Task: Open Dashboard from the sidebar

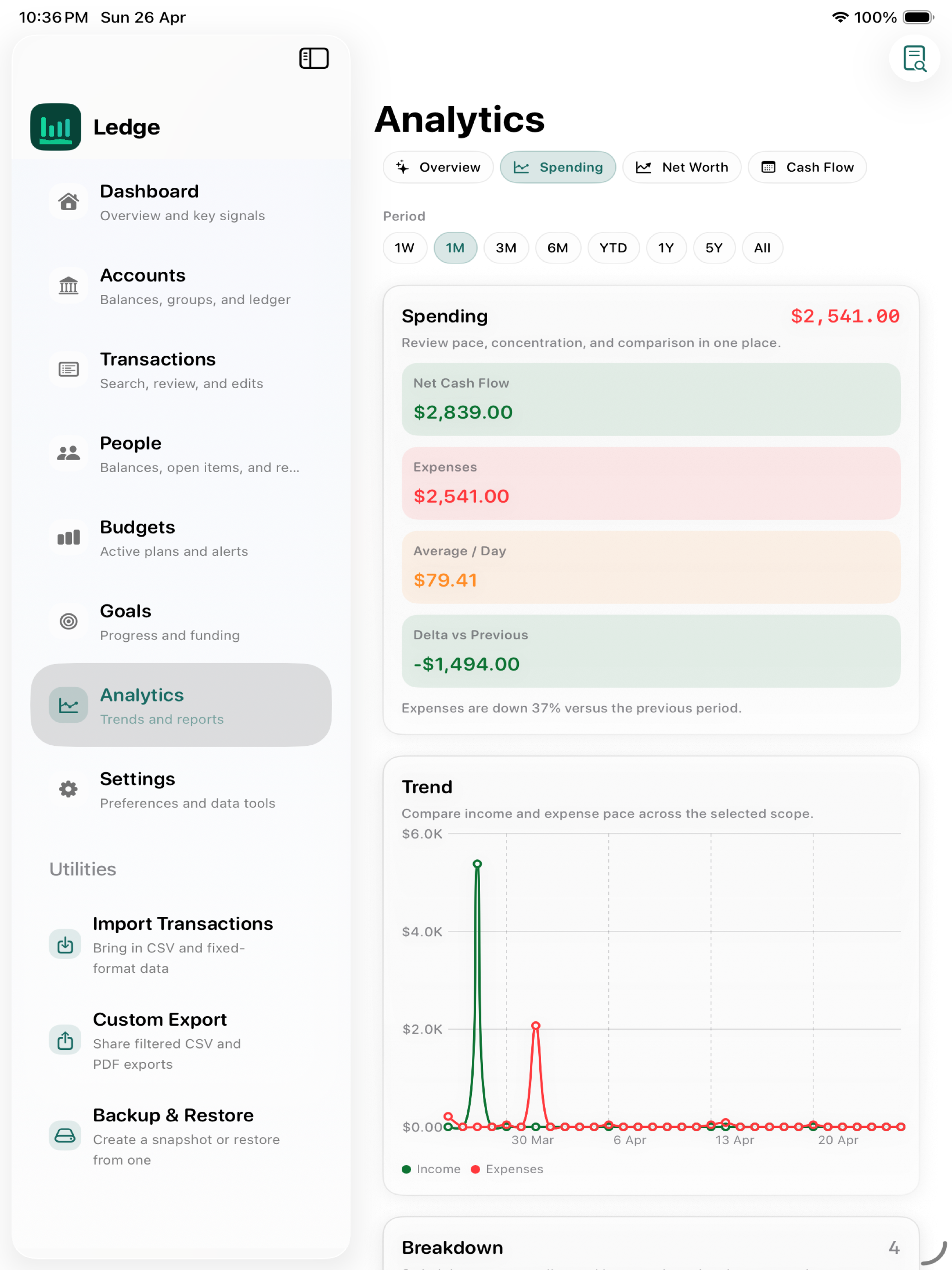Action: (x=181, y=202)
